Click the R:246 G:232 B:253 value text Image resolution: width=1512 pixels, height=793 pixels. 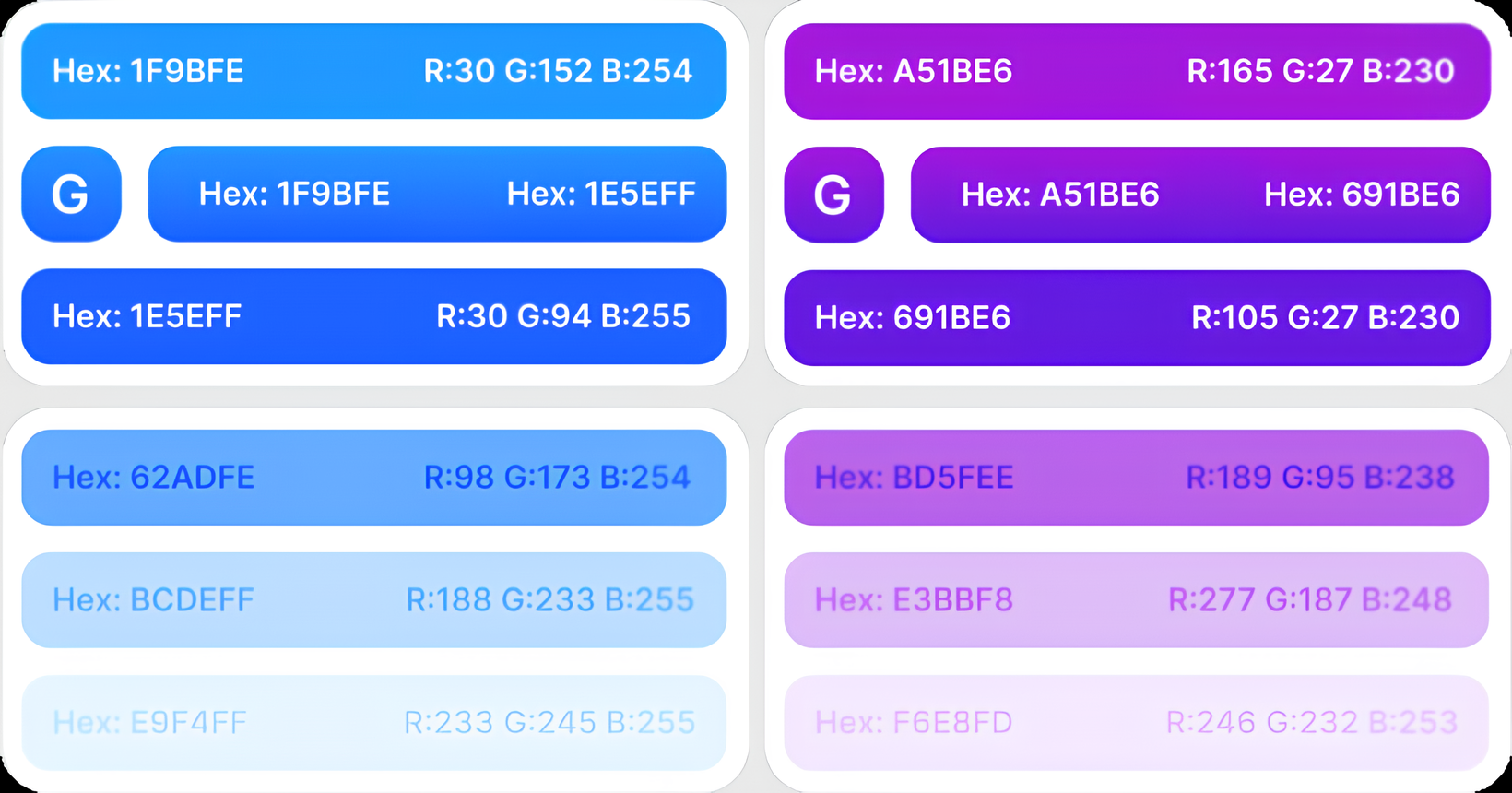(1311, 722)
